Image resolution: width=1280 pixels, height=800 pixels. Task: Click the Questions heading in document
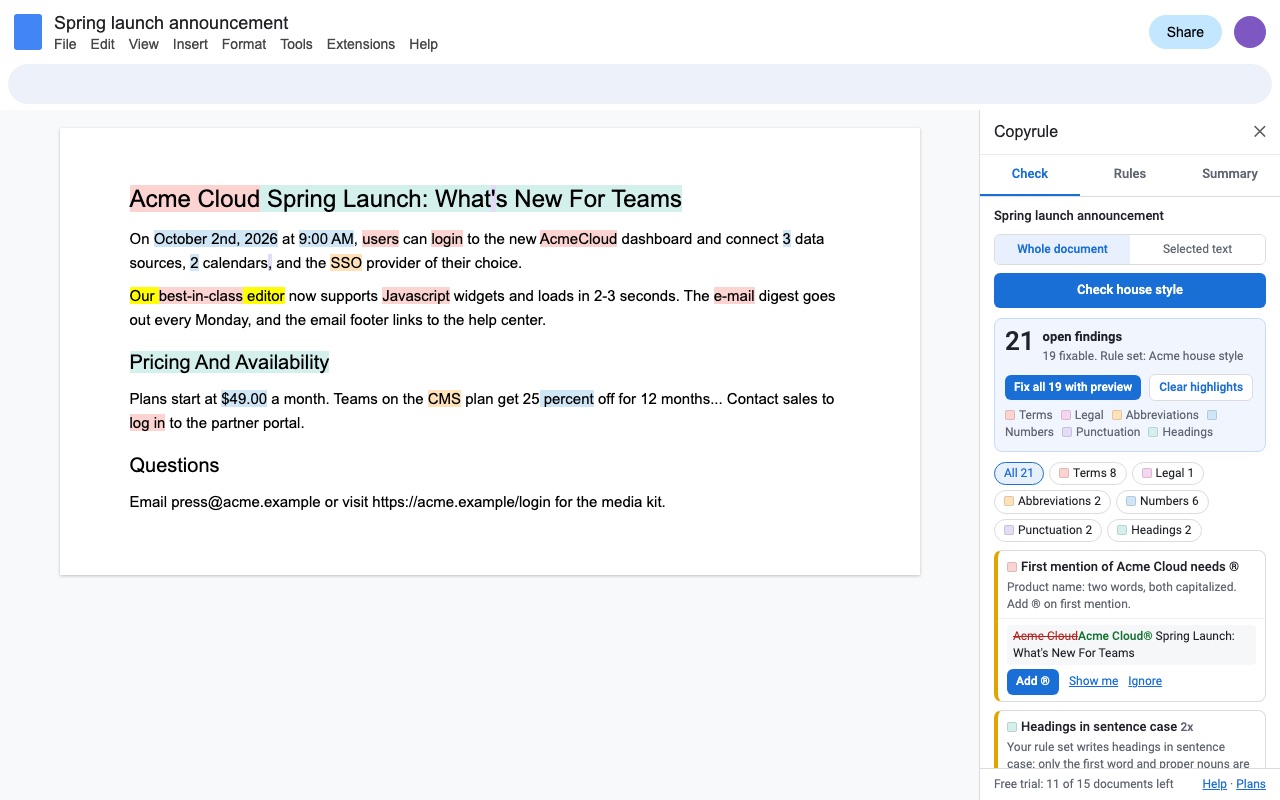click(174, 465)
